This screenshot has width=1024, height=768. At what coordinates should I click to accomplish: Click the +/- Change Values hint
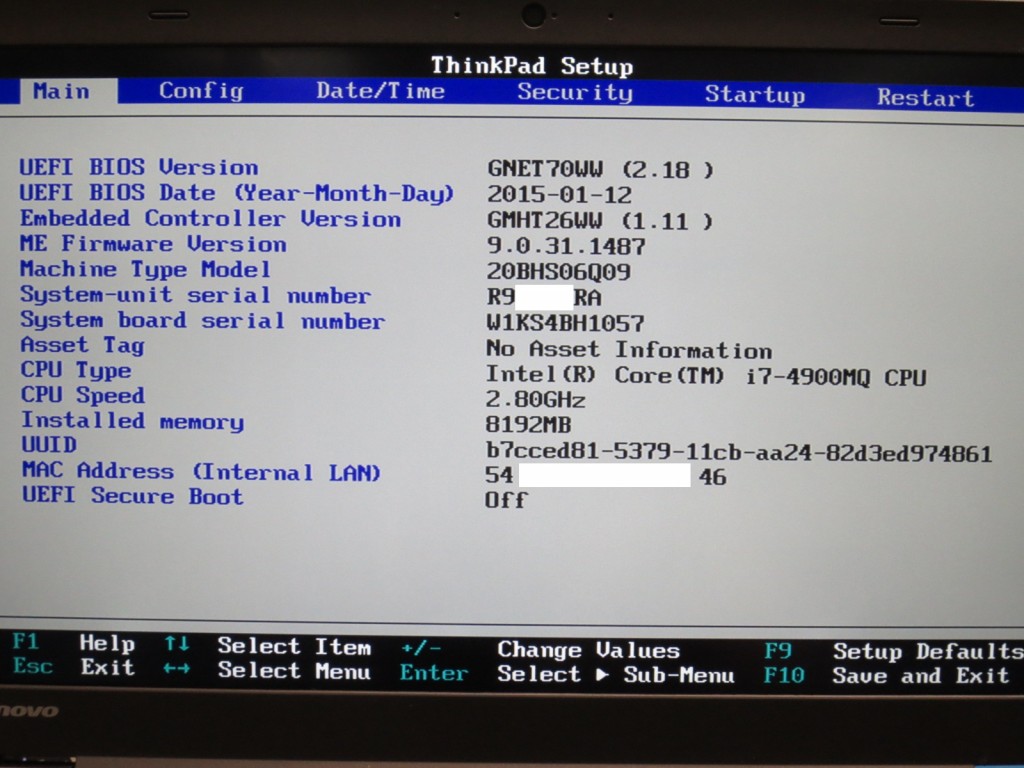(x=540, y=650)
